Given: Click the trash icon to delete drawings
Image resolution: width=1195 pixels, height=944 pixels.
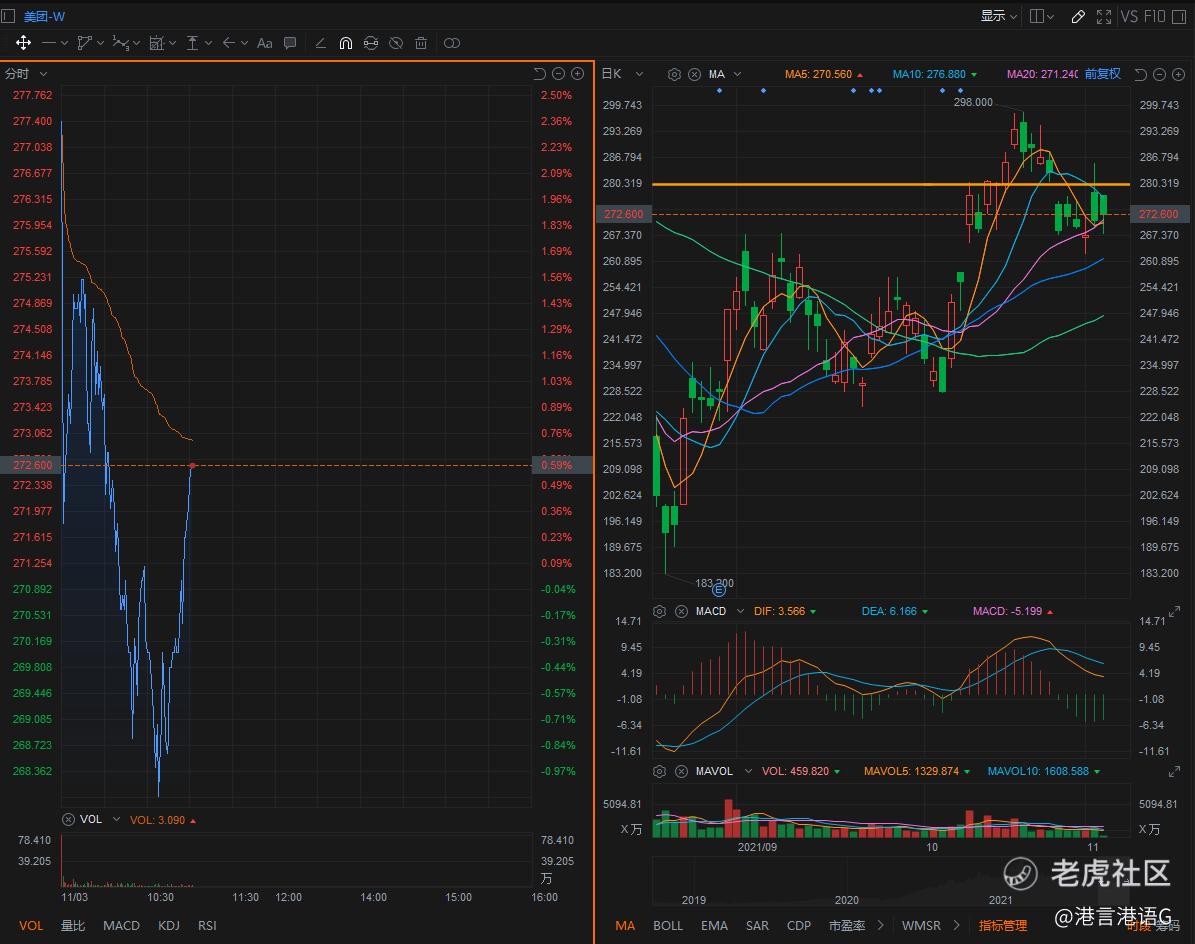Looking at the screenshot, I should 421,43.
